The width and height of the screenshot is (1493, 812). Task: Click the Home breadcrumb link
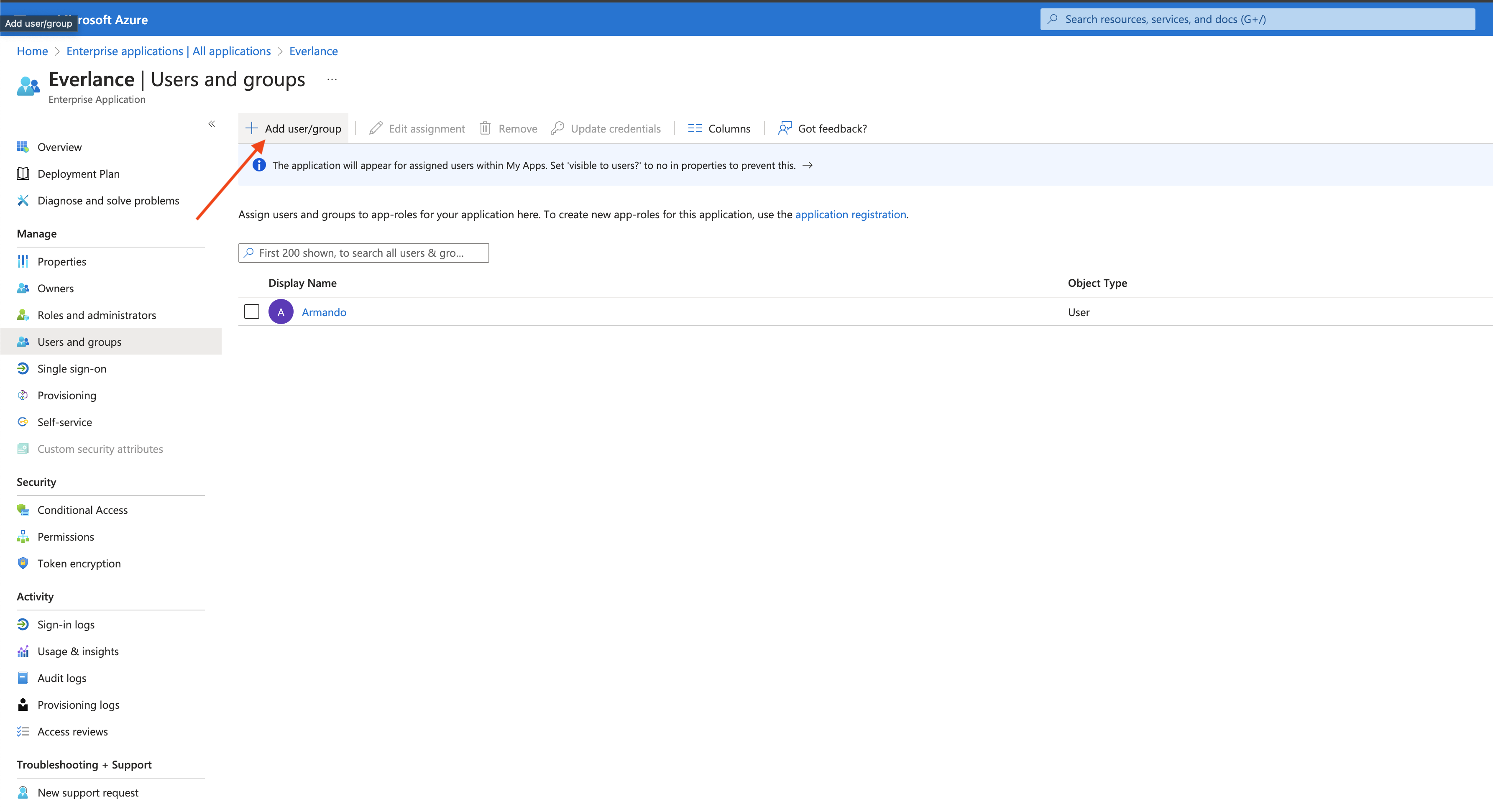(x=32, y=51)
